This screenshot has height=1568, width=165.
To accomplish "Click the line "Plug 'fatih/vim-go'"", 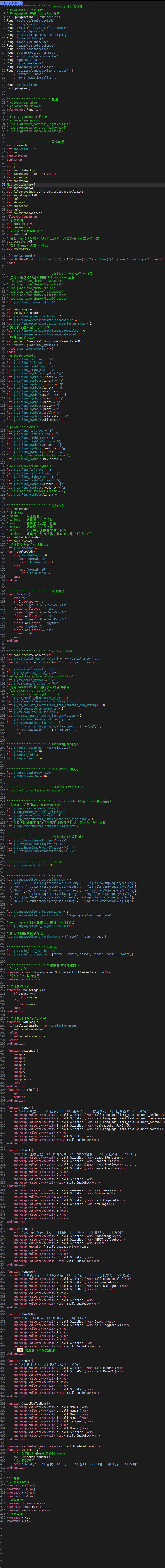I will 22,84.
